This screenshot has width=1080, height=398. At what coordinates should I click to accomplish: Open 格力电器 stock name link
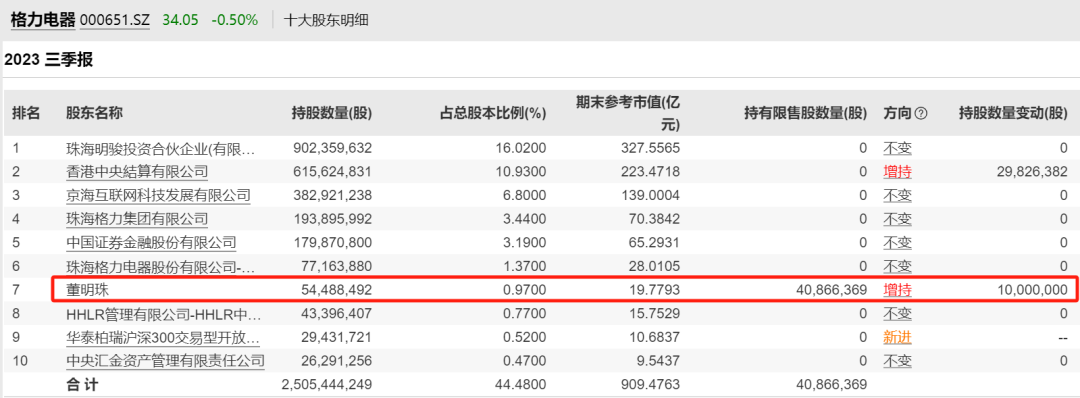pyautogui.click(x=43, y=20)
